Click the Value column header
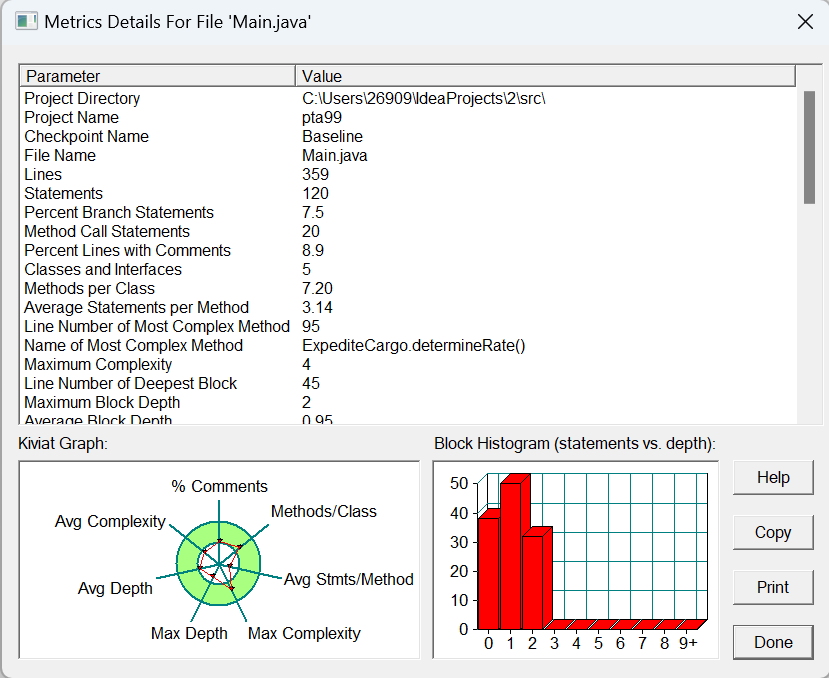Image resolution: width=829 pixels, height=678 pixels. 546,76
